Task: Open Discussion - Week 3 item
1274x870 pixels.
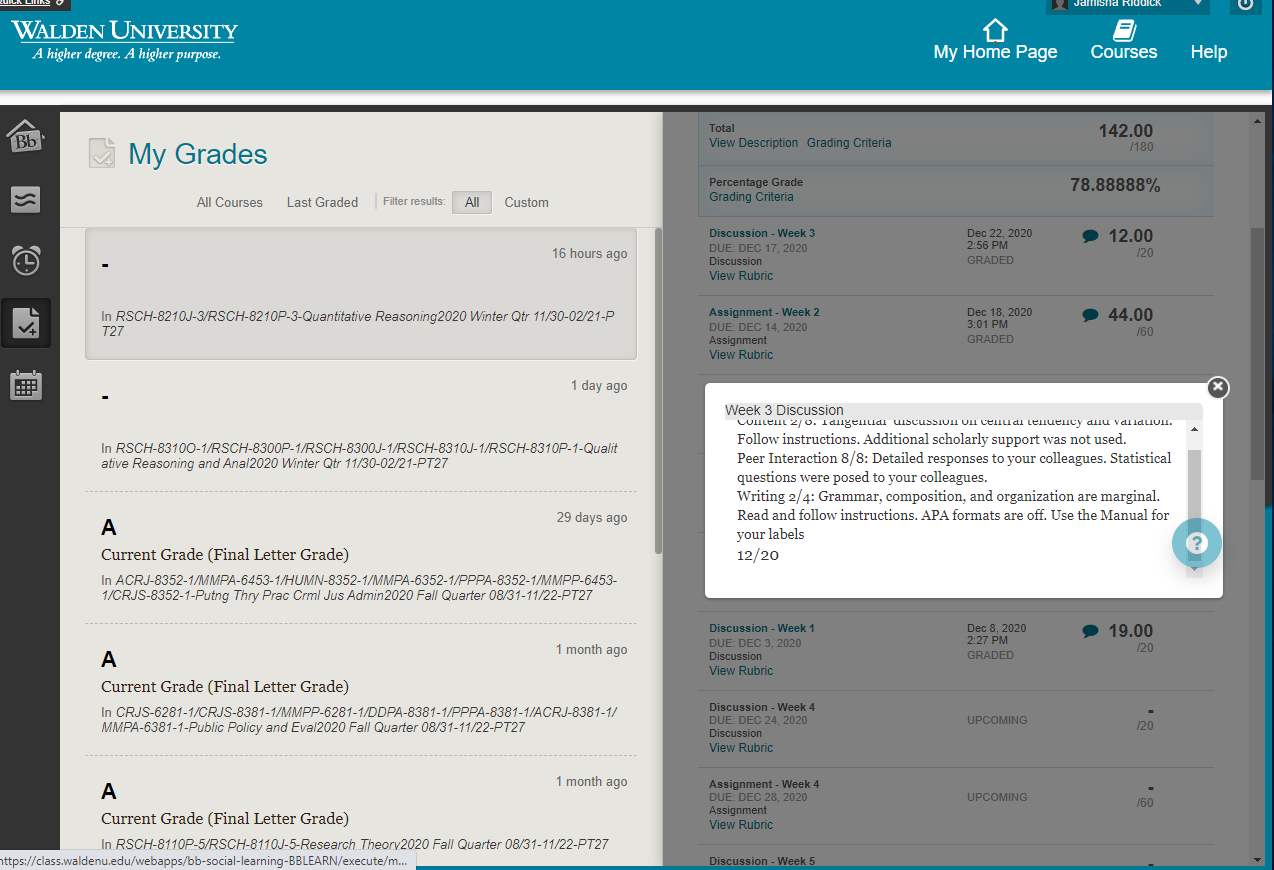Action: click(x=762, y=233)
